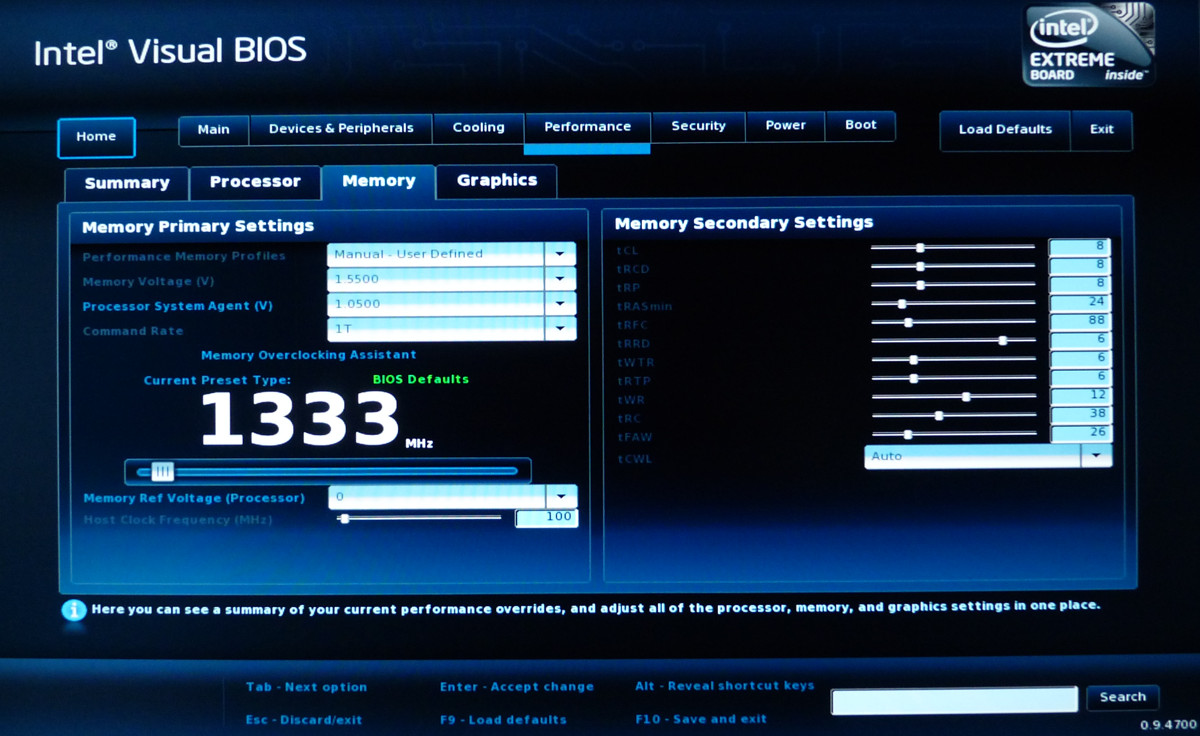
Task: Click the tWTR slider
Action: click(952, 359)
